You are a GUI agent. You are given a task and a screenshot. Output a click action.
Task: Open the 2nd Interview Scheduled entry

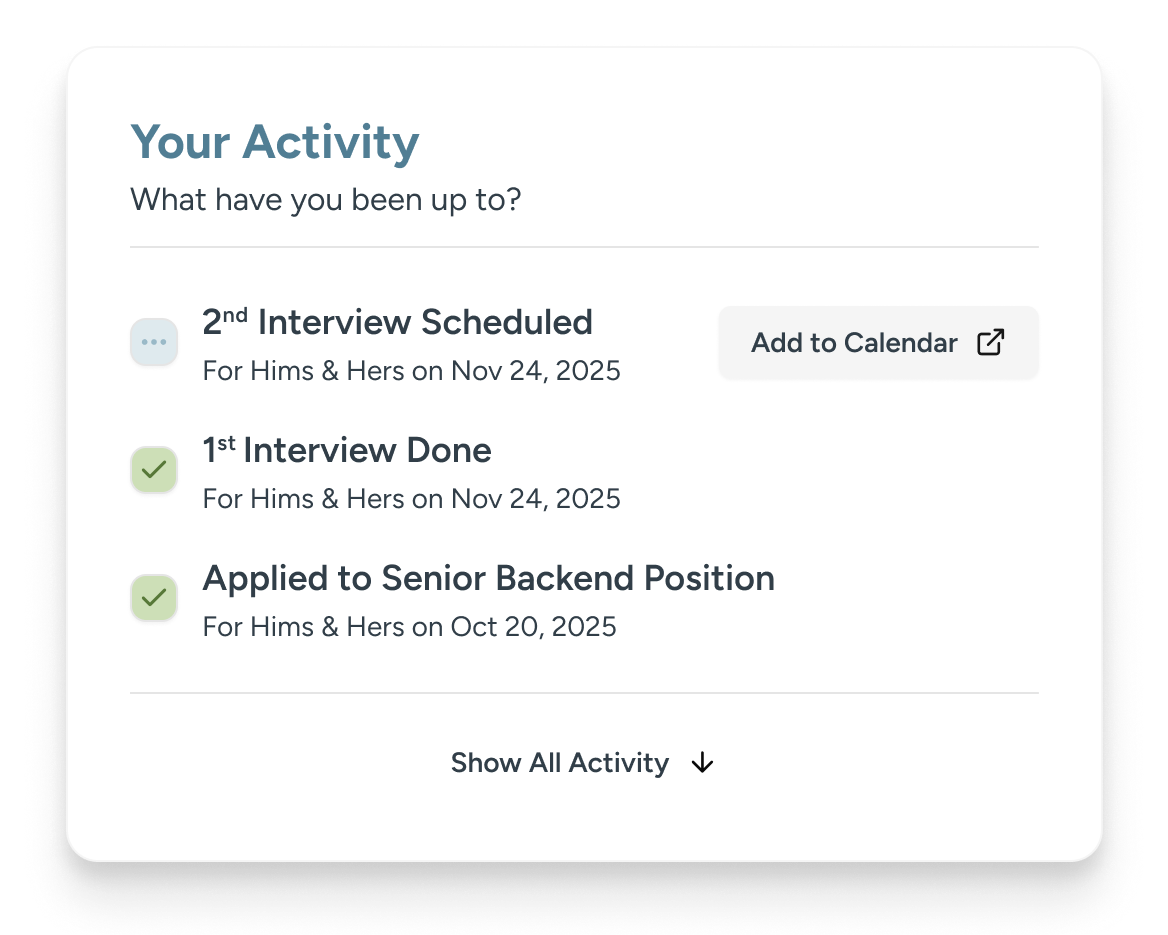point(397,323)
